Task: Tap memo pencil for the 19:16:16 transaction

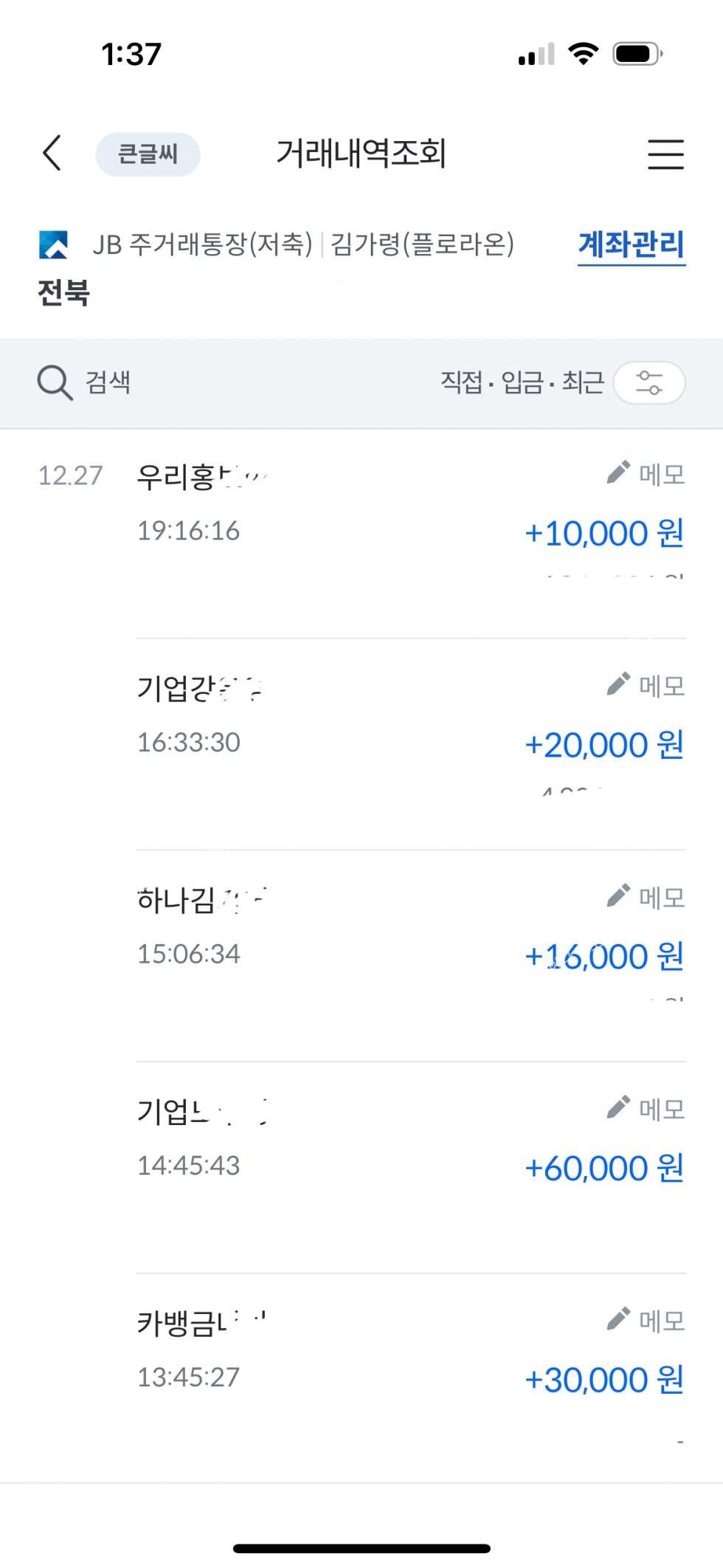Action: [x=618, y=472]
